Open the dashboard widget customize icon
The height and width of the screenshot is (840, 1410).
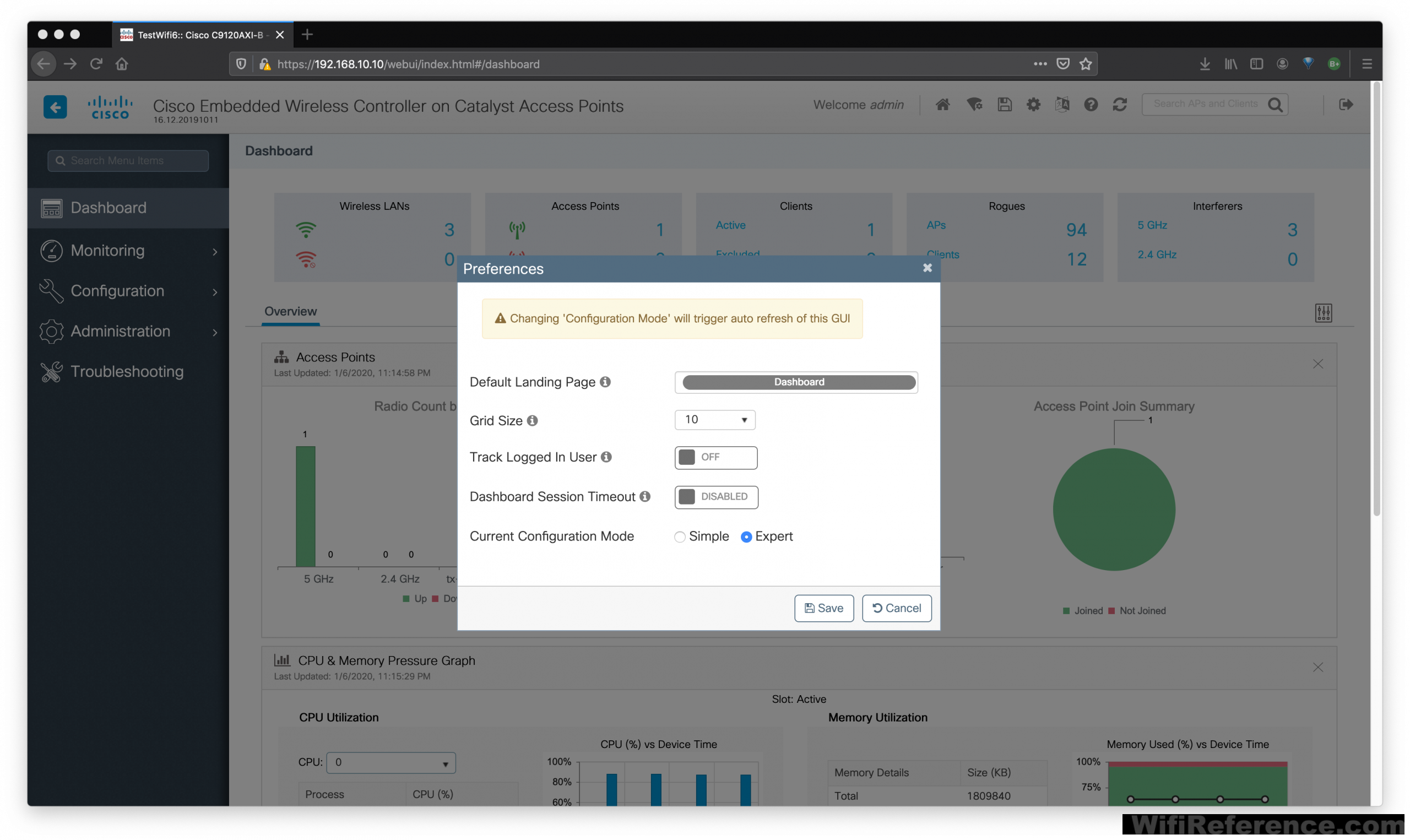(x=1323, y=313)
